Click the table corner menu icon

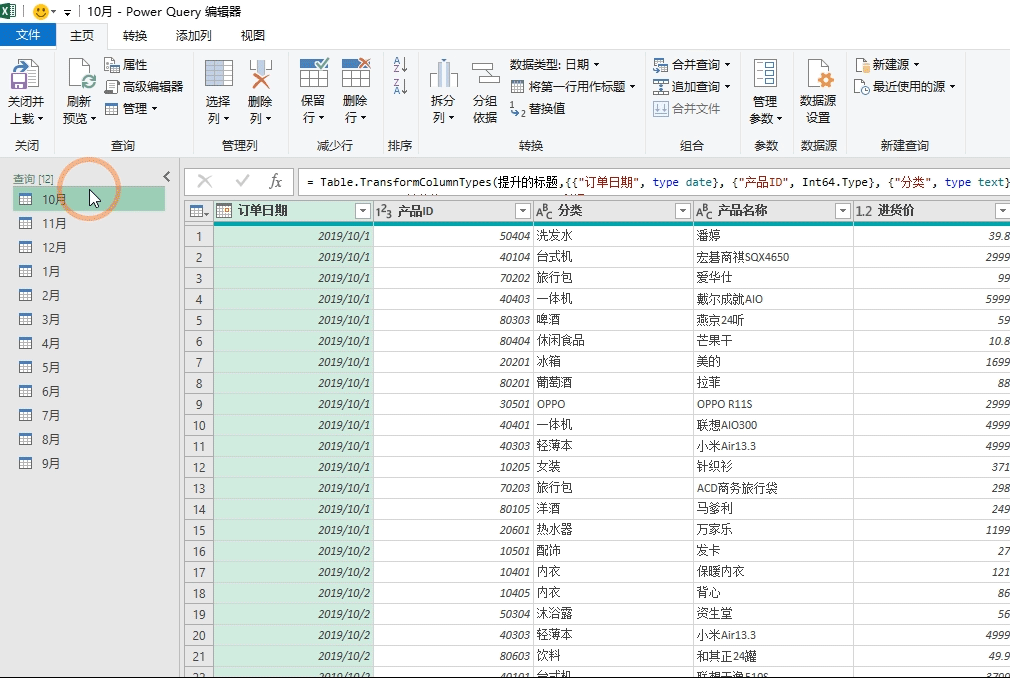click(x=198, y=211)
